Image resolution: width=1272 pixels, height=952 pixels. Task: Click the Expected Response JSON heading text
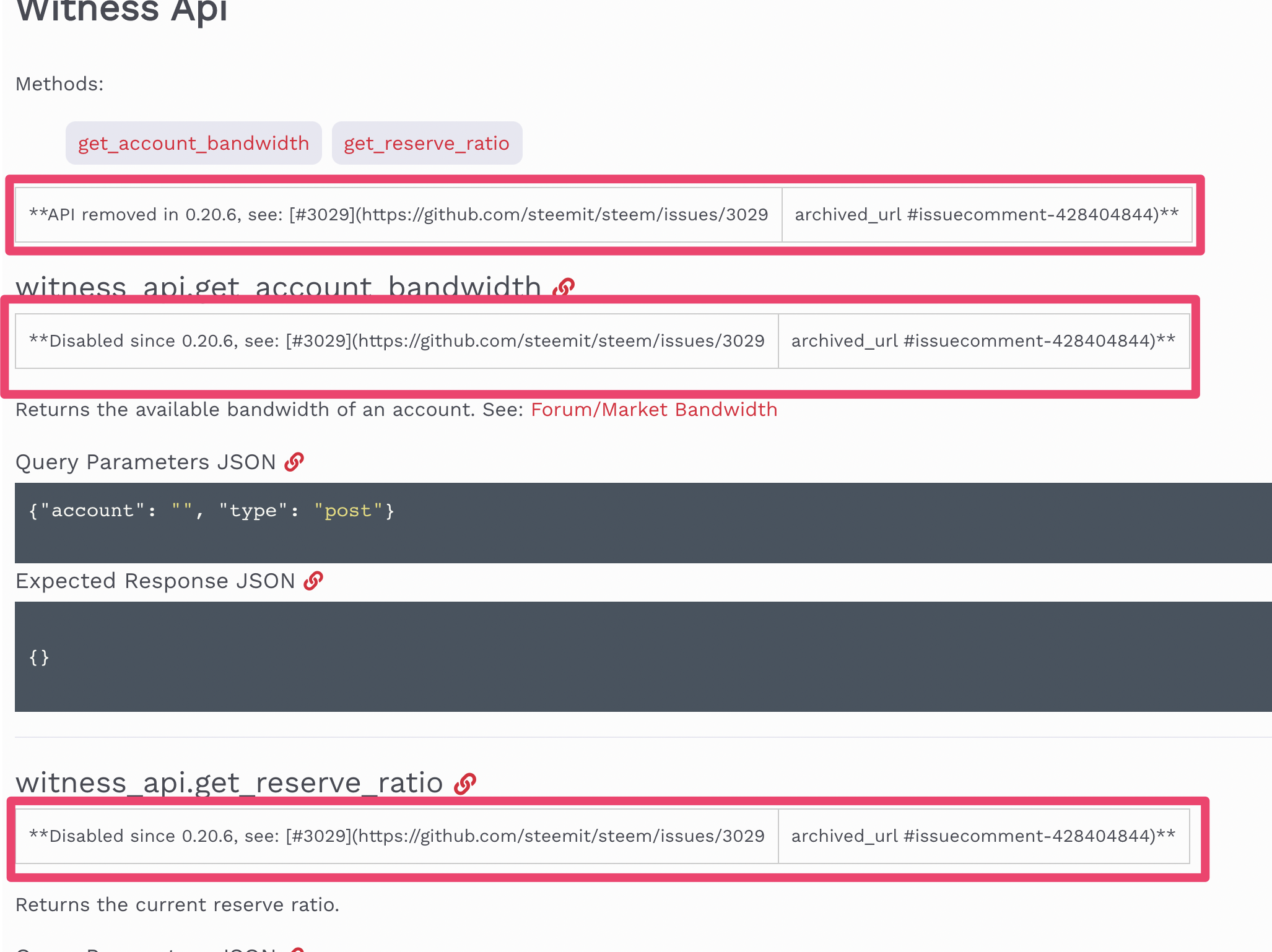pyautogui.click(x=155, y=581)
